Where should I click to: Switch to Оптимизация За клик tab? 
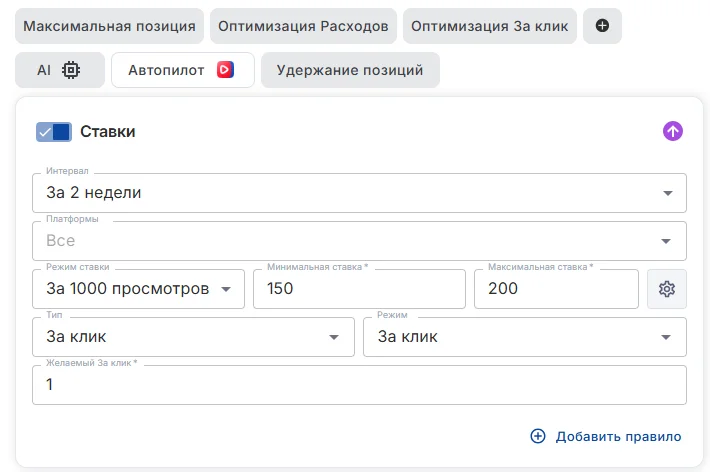[490, 26]
